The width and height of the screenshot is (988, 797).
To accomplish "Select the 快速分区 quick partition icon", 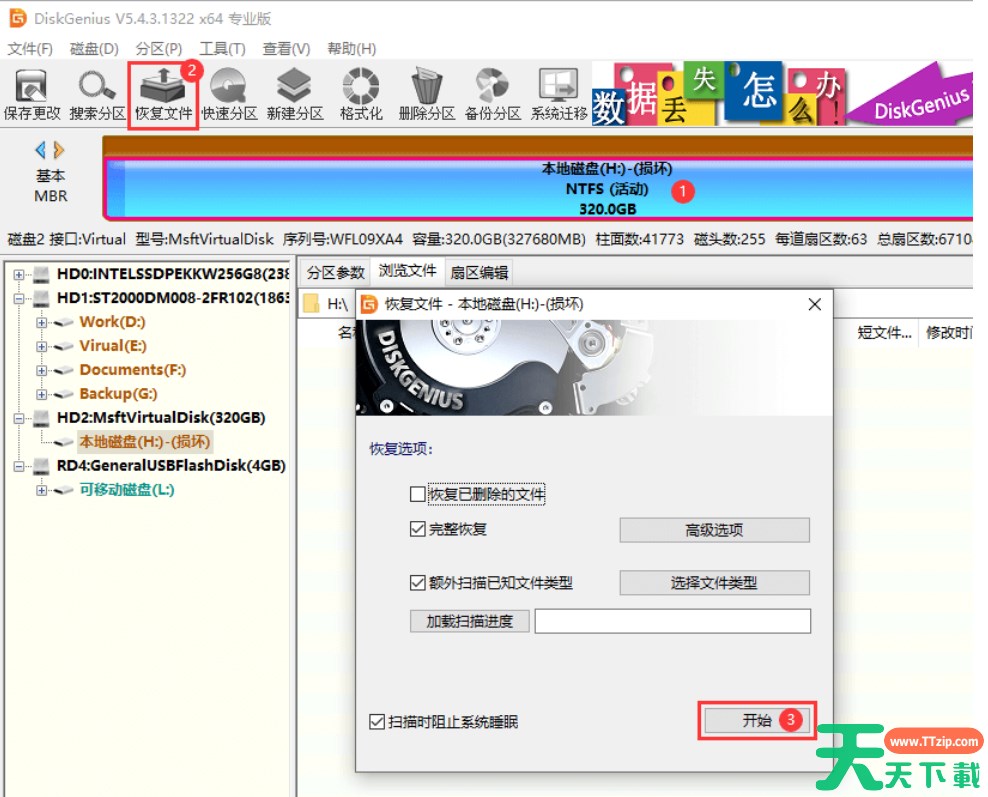I will (x=229, y=95).
